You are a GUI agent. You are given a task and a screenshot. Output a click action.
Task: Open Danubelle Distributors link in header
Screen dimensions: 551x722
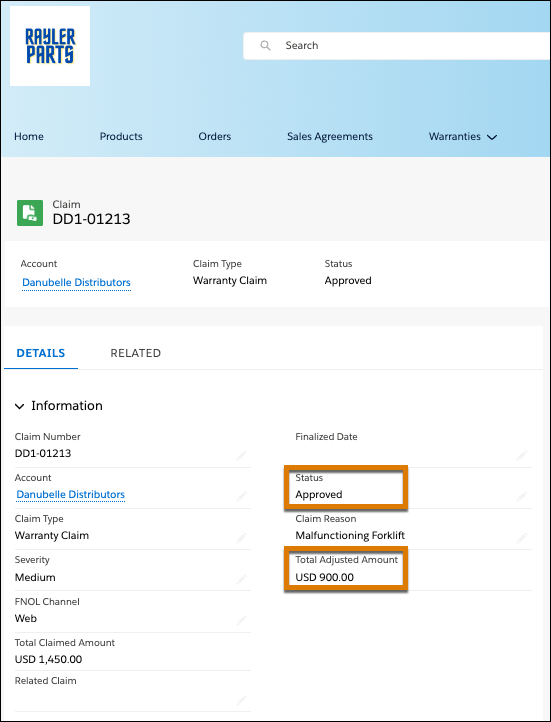(76, 282)
